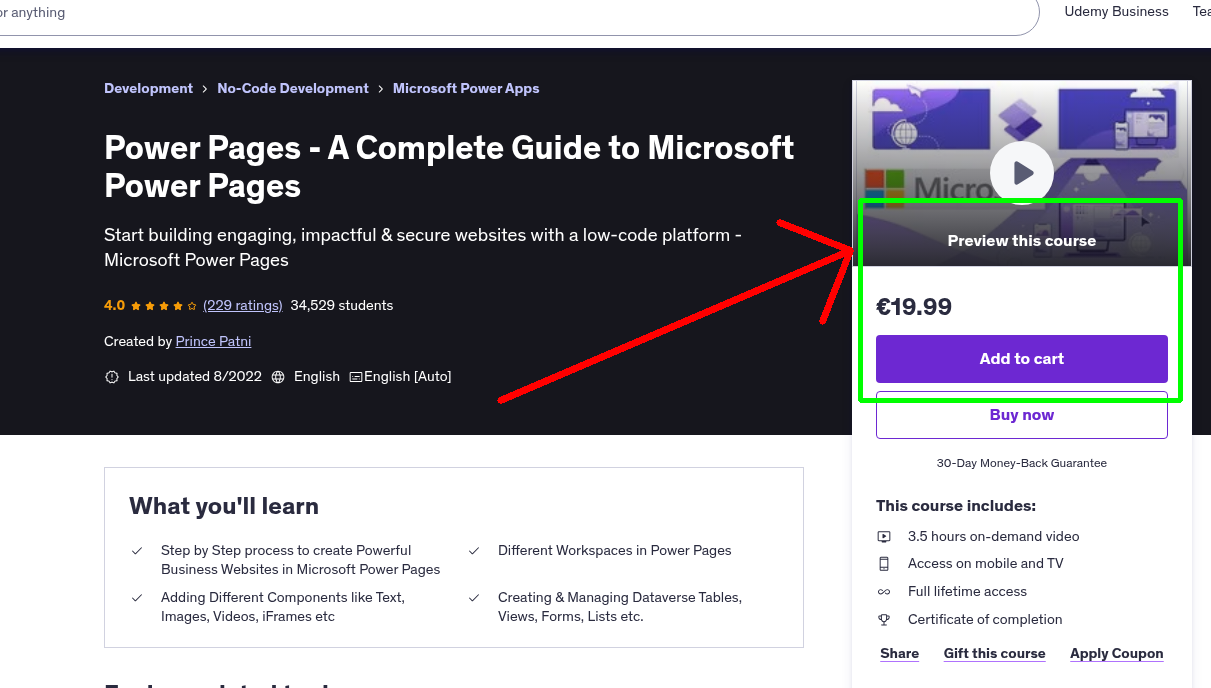Open the Udemy Business nav item
The image size is (1211, 688).
pos(1116,12)
